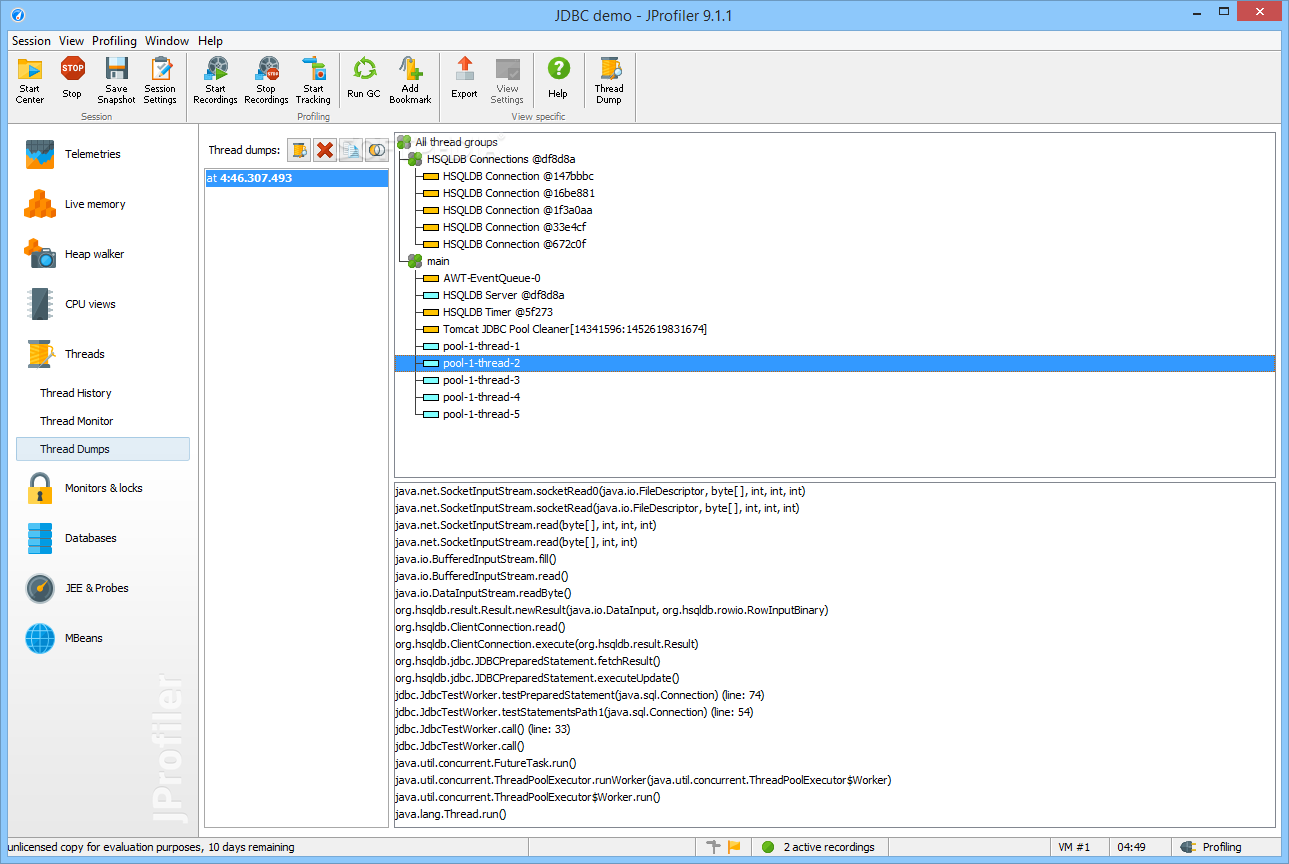Viewport: 1289px width, 864px height.
Task: Click the java.lang.Thread.run() stack frame
Action: (x=451, y=814)
